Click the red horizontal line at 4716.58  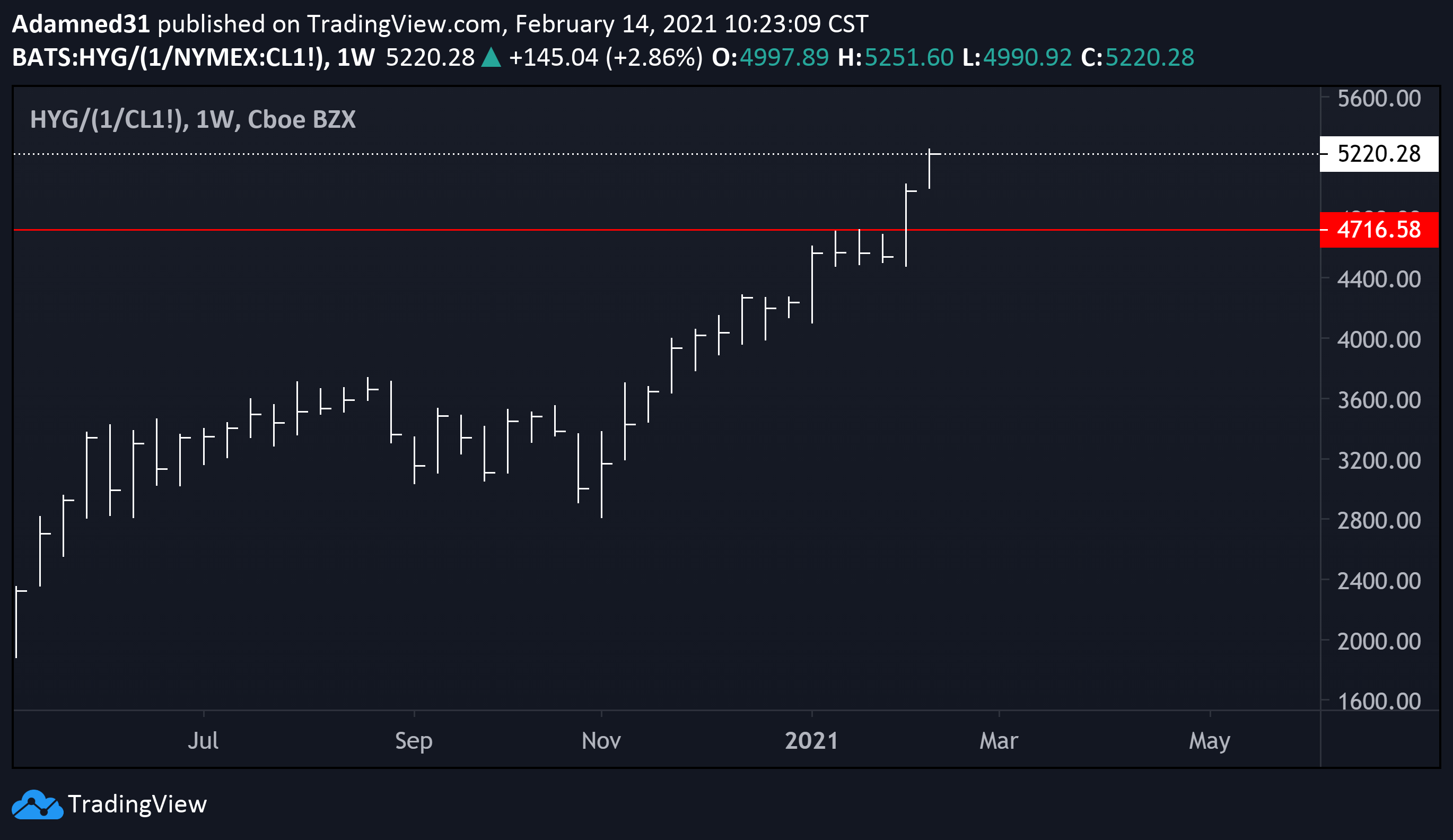pos(667,230)
